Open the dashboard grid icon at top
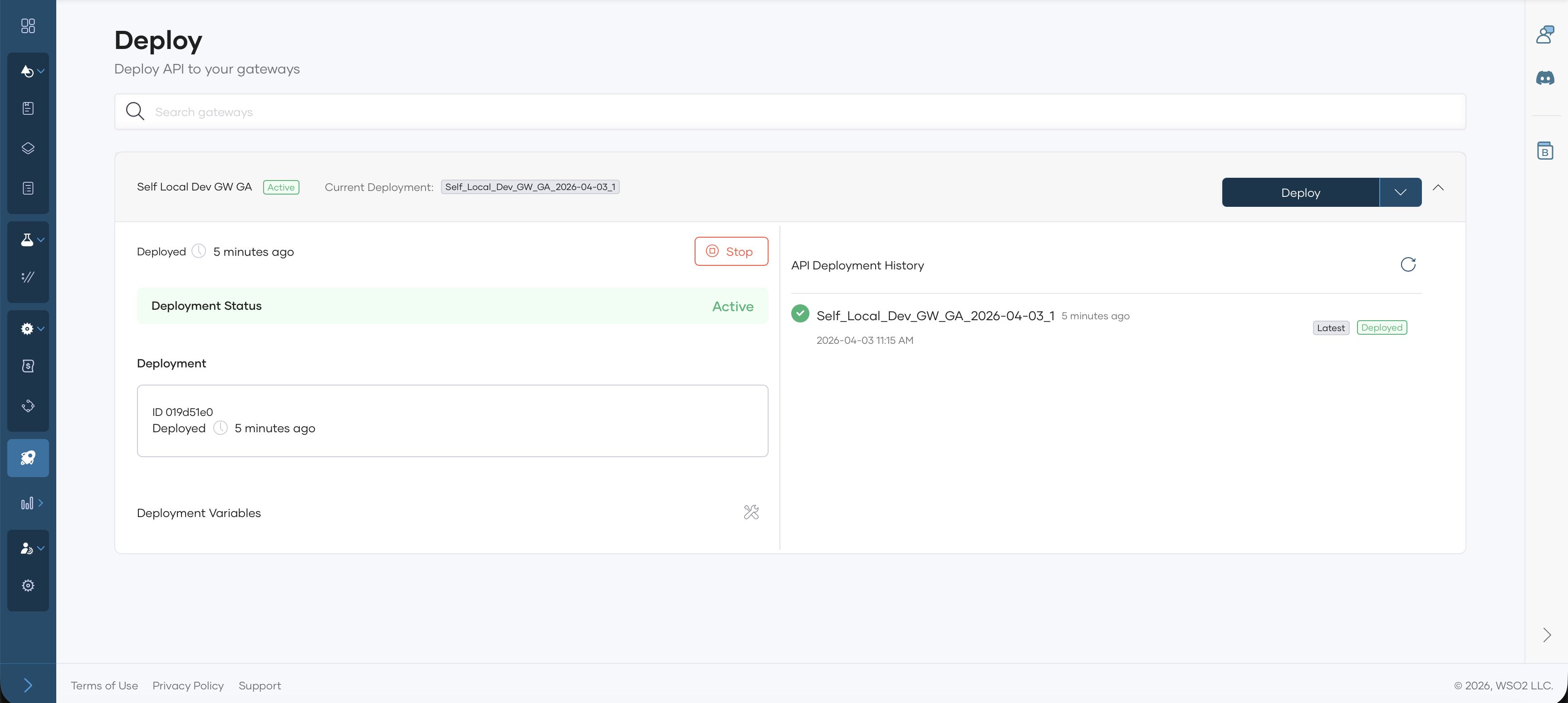 [28, 26]
